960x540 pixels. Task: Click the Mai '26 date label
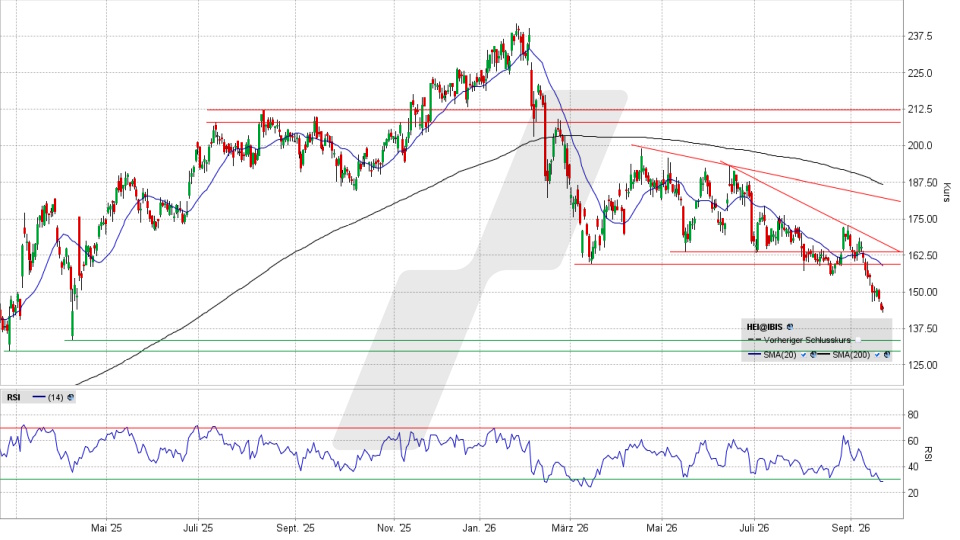662,528
